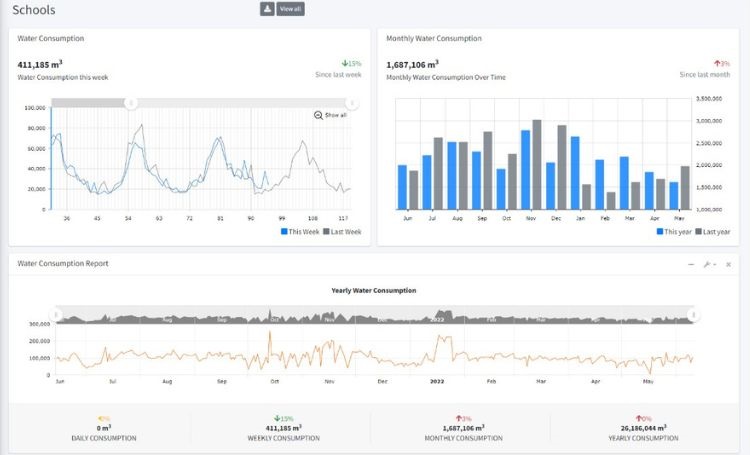Toggle the This Week series in legend

[x=302, y=231]
